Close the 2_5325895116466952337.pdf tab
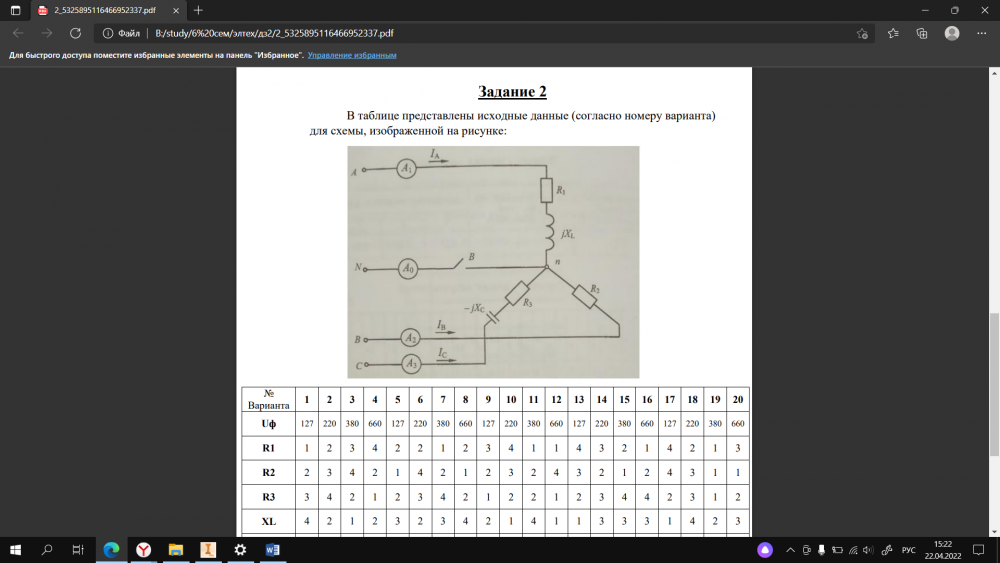1000x563 pixels. tap(176, 10)
